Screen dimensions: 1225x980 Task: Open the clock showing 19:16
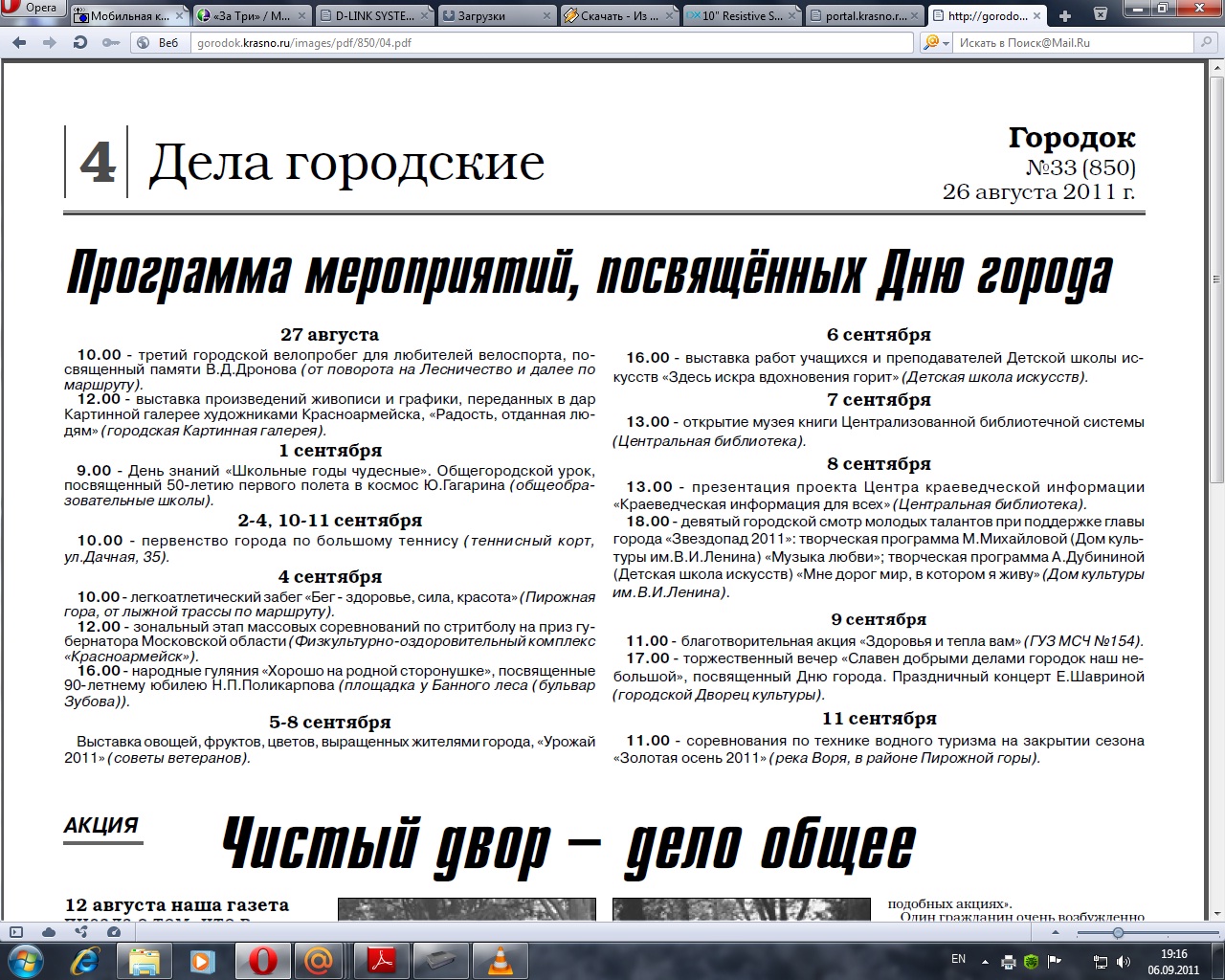tap(1173, 961)
